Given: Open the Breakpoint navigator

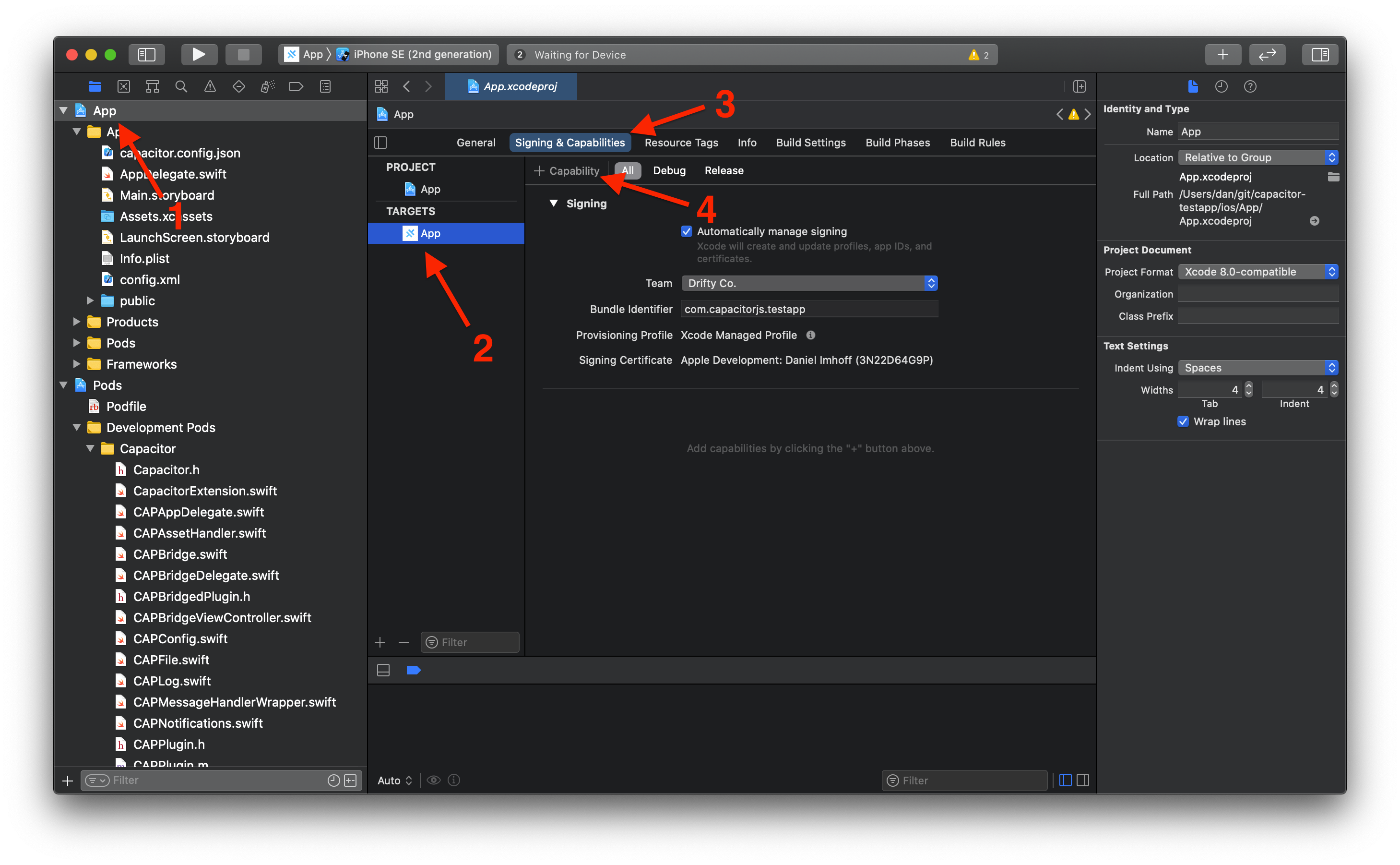Looking at the screenshot, I should coord(296,86).
